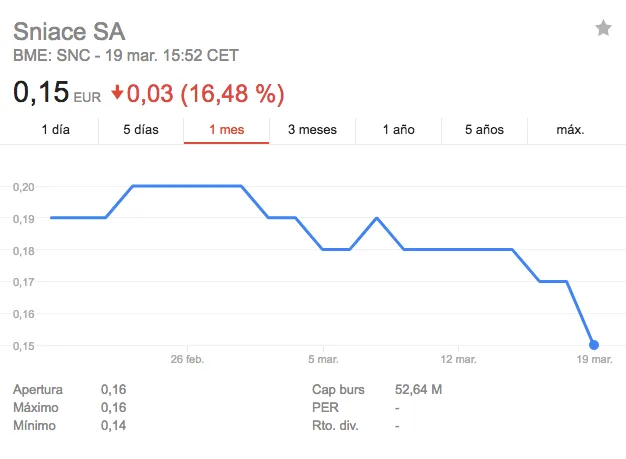Switch to the 1 día range tab
This screenshot has width=626, height=459.
click(56, 130)
